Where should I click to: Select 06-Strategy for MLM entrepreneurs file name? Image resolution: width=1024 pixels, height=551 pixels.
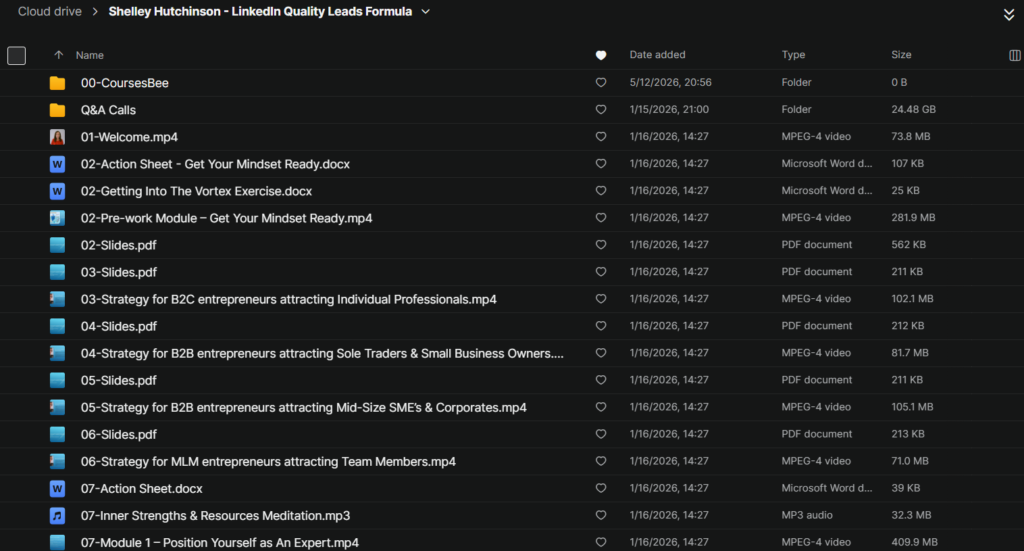(x=268, y=462)
